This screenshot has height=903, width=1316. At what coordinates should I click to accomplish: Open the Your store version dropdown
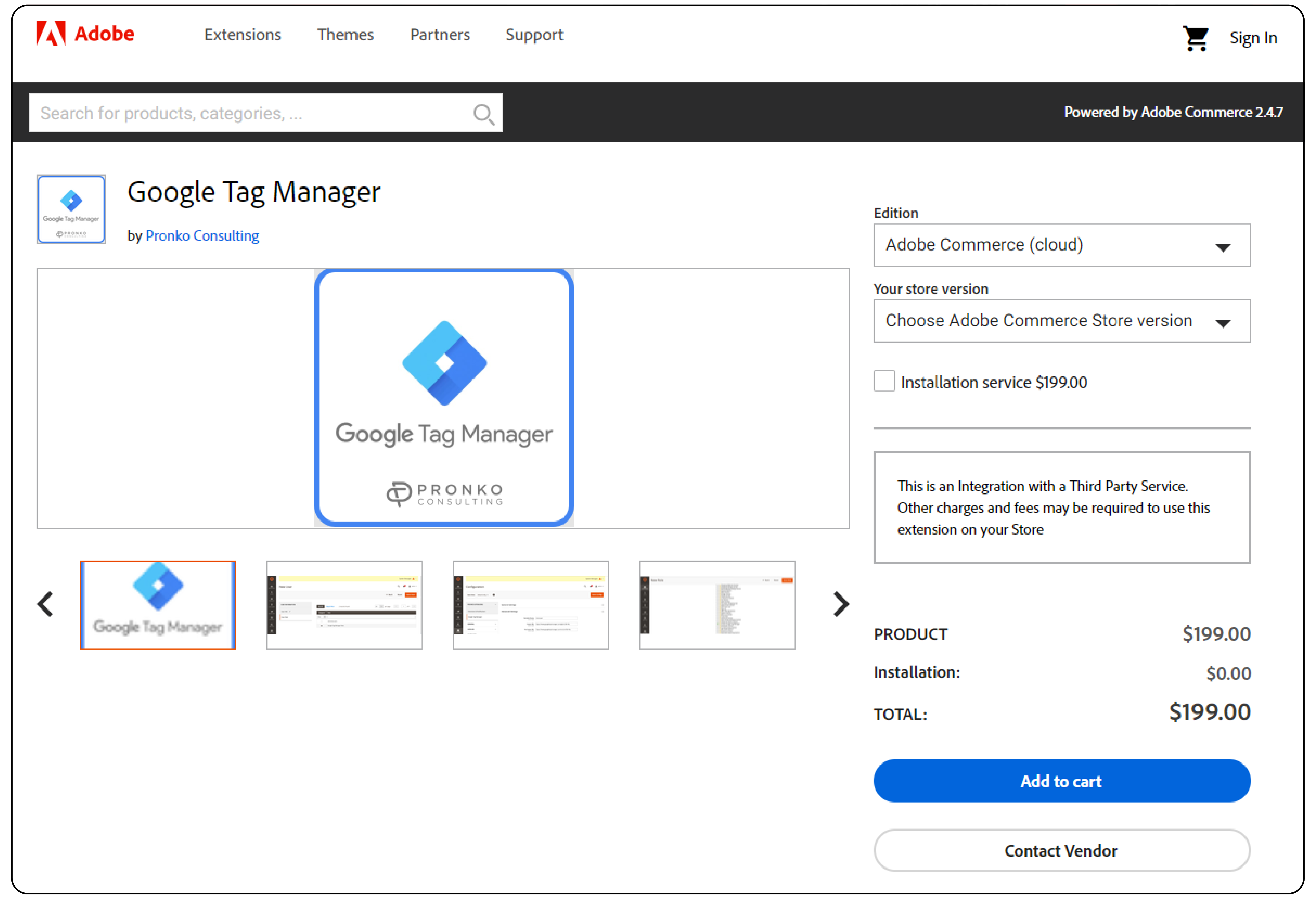[x=1062, y=321]
